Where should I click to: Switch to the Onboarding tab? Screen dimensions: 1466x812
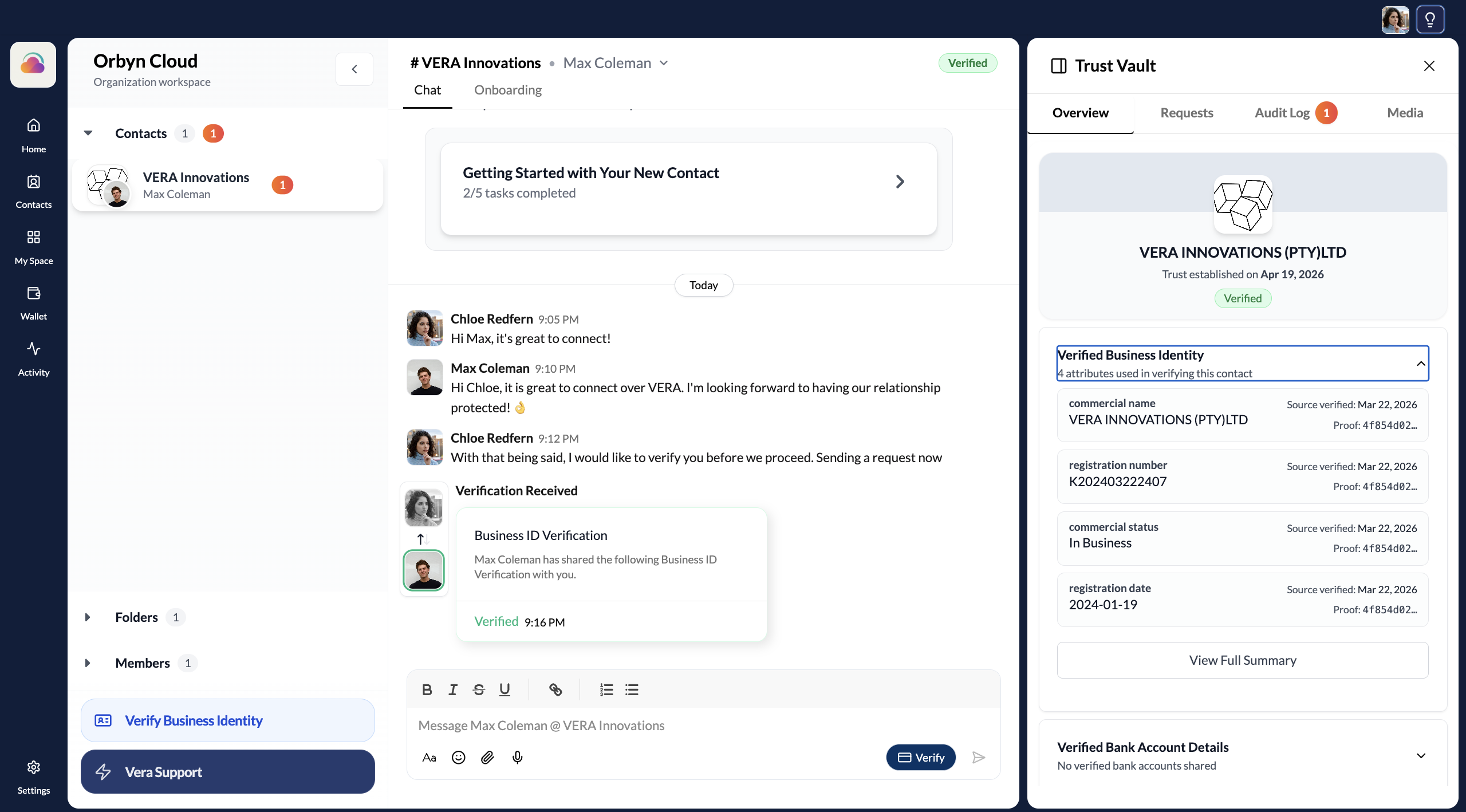(507, 90)
